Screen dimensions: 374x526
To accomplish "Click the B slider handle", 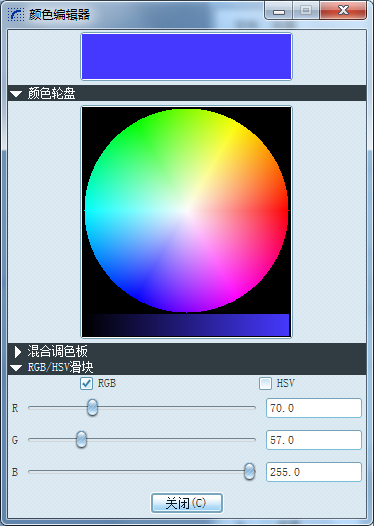I will (x=249, y=471).
